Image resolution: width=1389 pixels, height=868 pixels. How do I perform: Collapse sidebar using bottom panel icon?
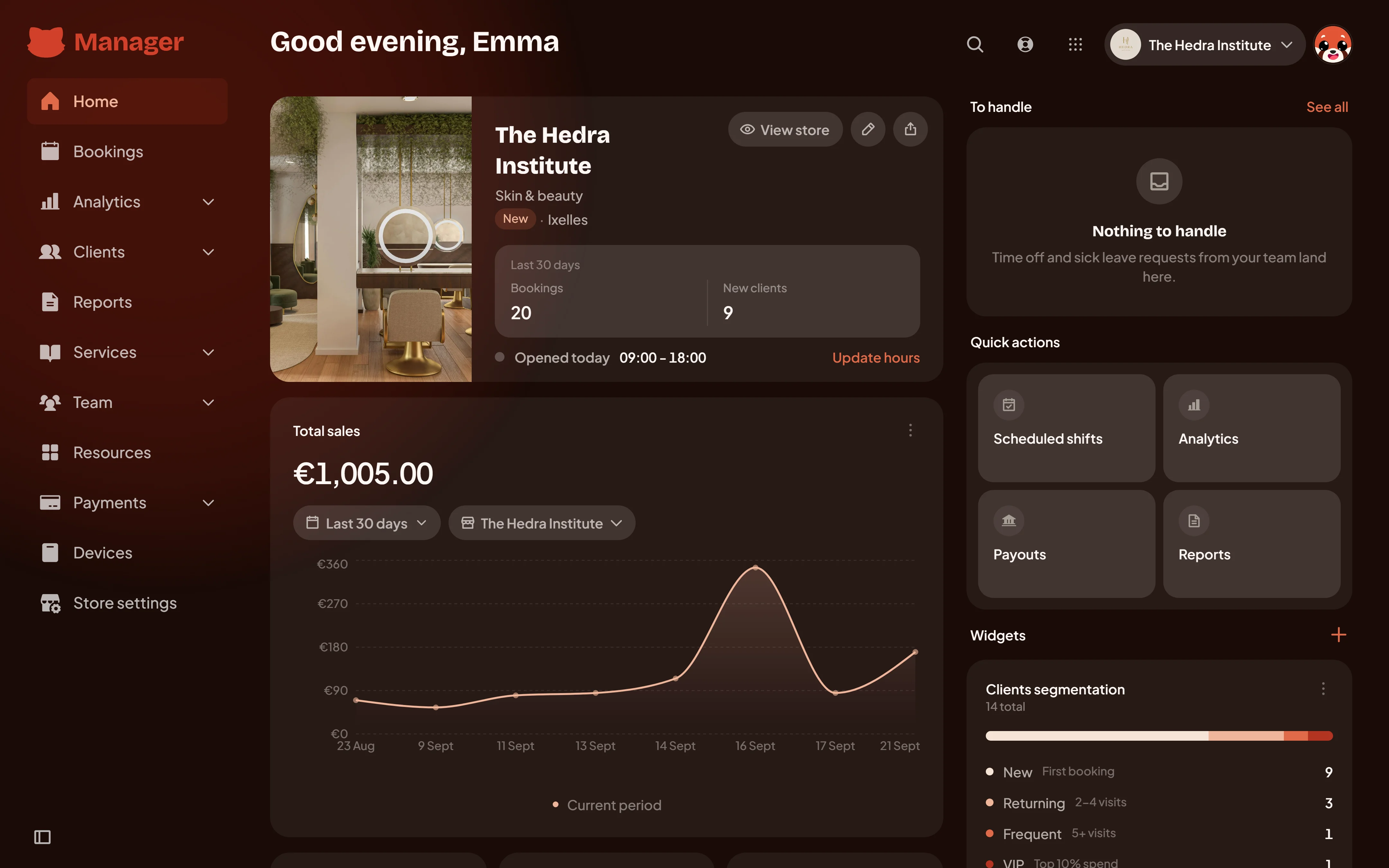[x=42, y=836]
